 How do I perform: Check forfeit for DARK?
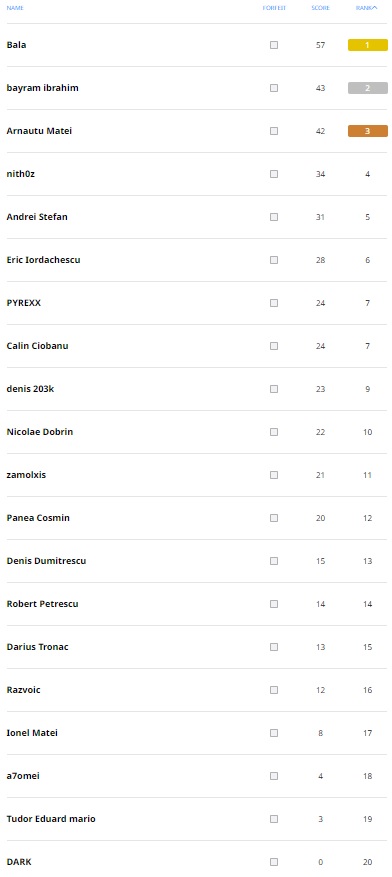[274, 862]
